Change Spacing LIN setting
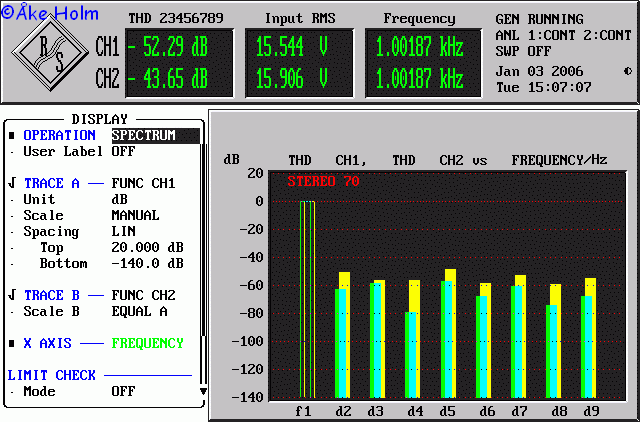The width and height of the screenshot is (640, 422). point(123,231)
